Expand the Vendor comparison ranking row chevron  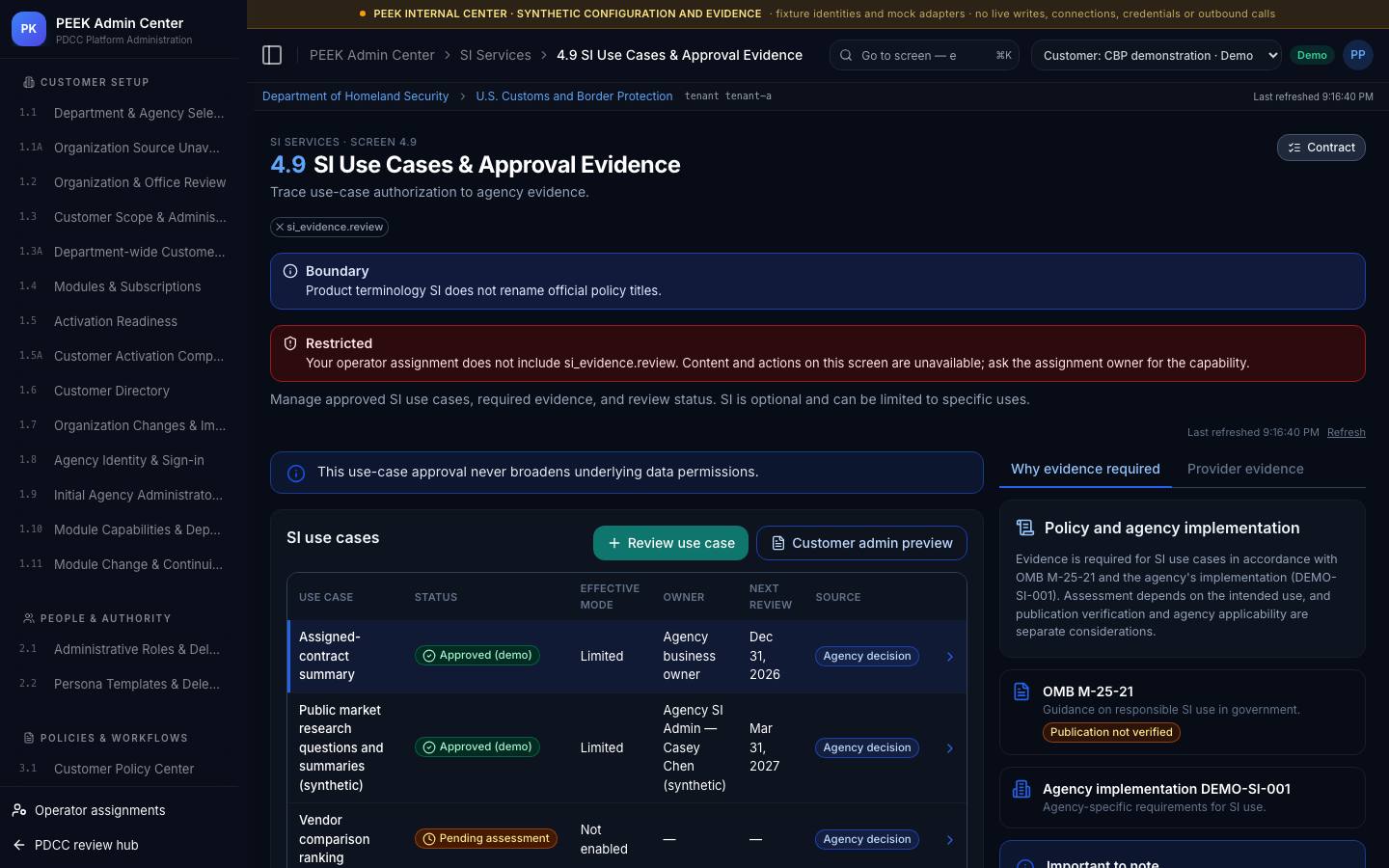point(949,839)
